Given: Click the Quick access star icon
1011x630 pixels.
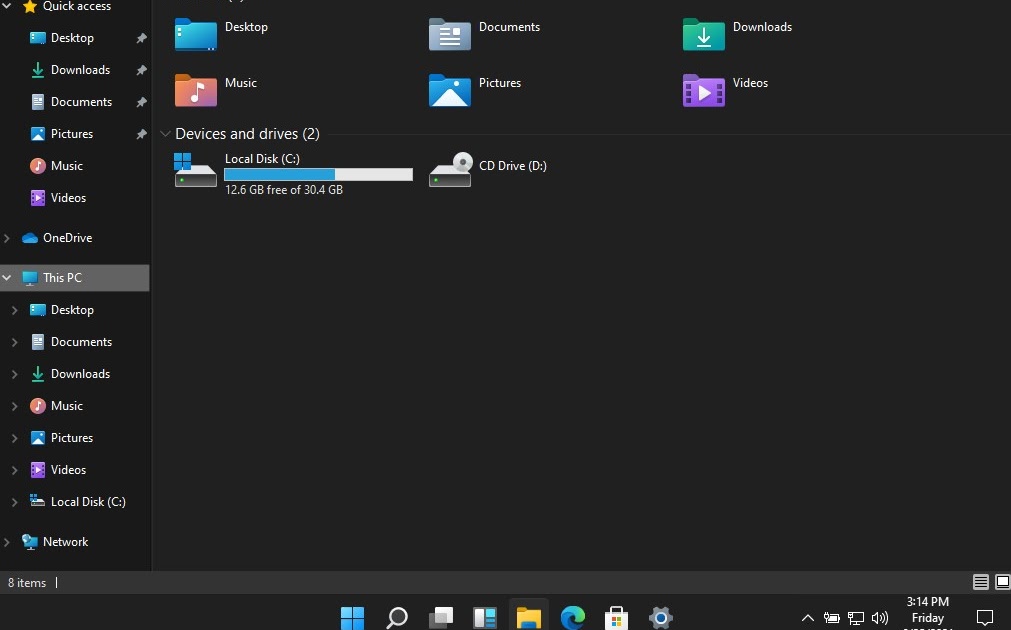Looking at the screenshot, I should pyautogui.click(x=30, y=6).
